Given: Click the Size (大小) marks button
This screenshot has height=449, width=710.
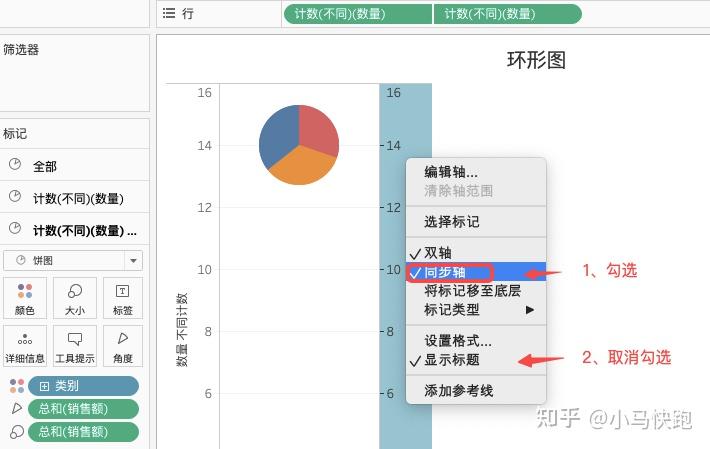Looking at the screenshot, I should point(75,297).
